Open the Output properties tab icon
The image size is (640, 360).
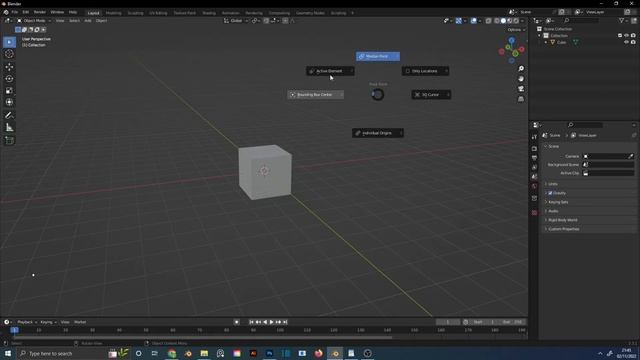pos(534,158)
